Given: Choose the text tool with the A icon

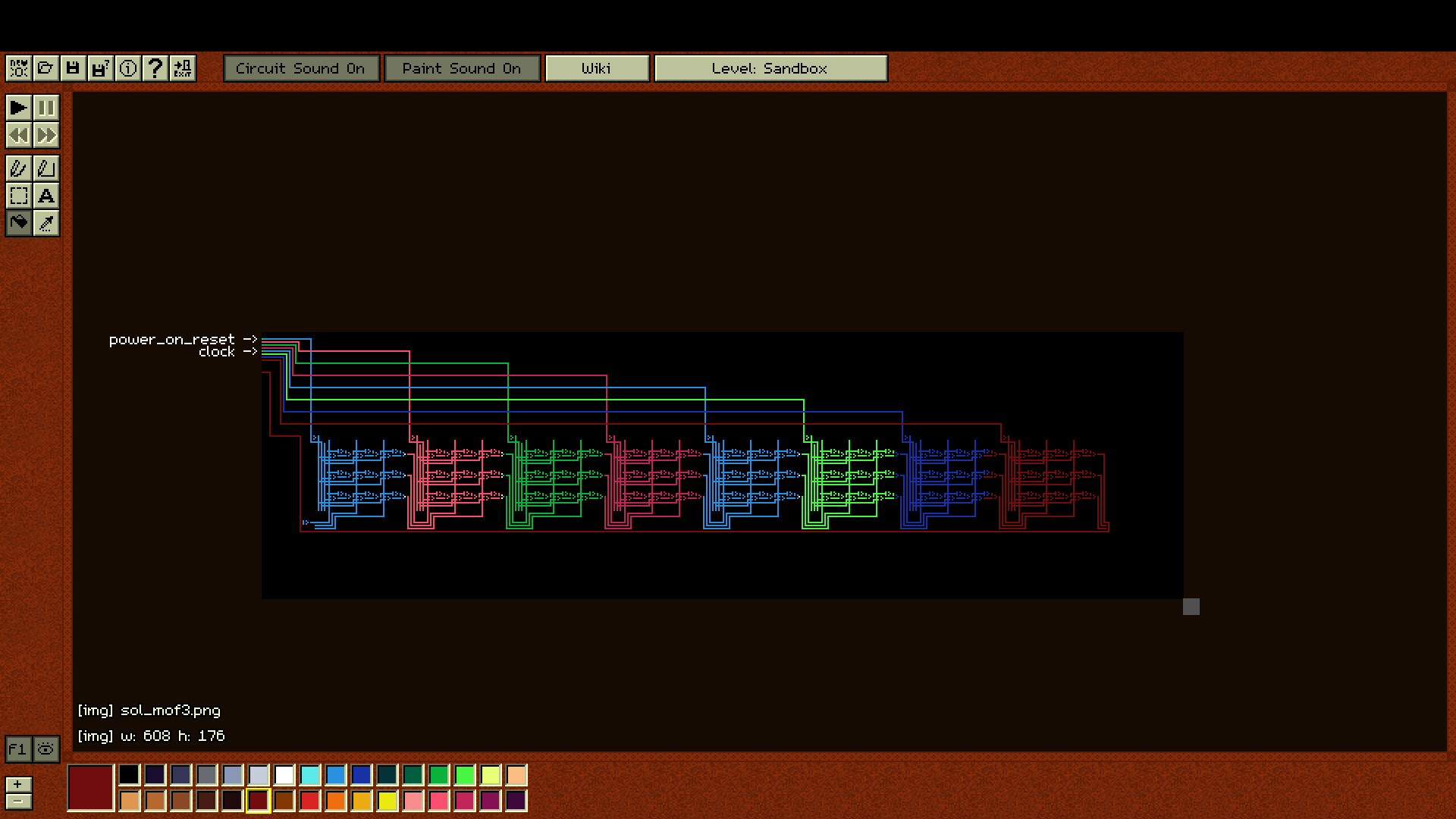Looking at the screenshot, I should (x=46, y=196).
